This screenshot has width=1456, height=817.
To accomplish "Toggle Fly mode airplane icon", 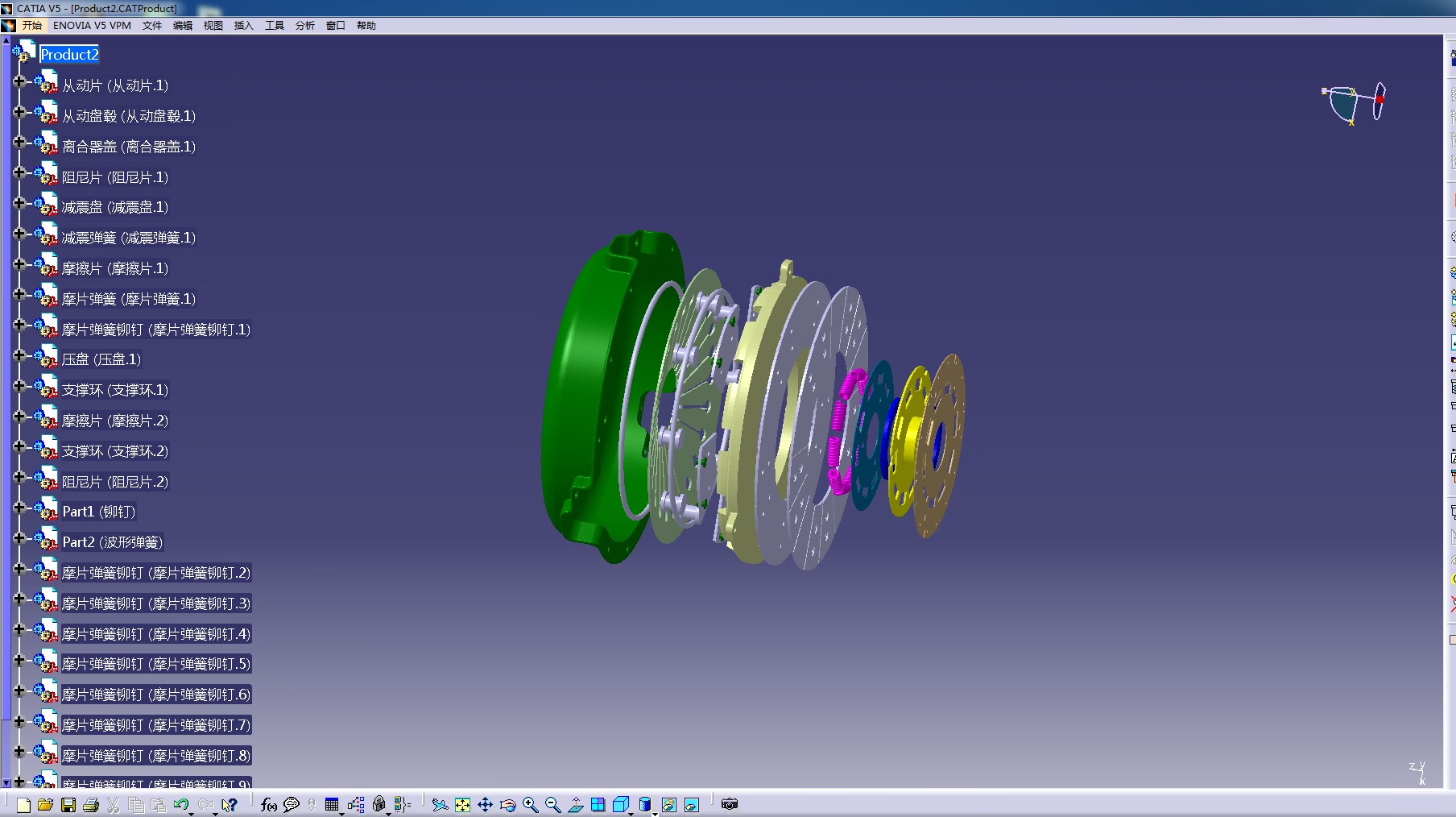I will [440, 804].
